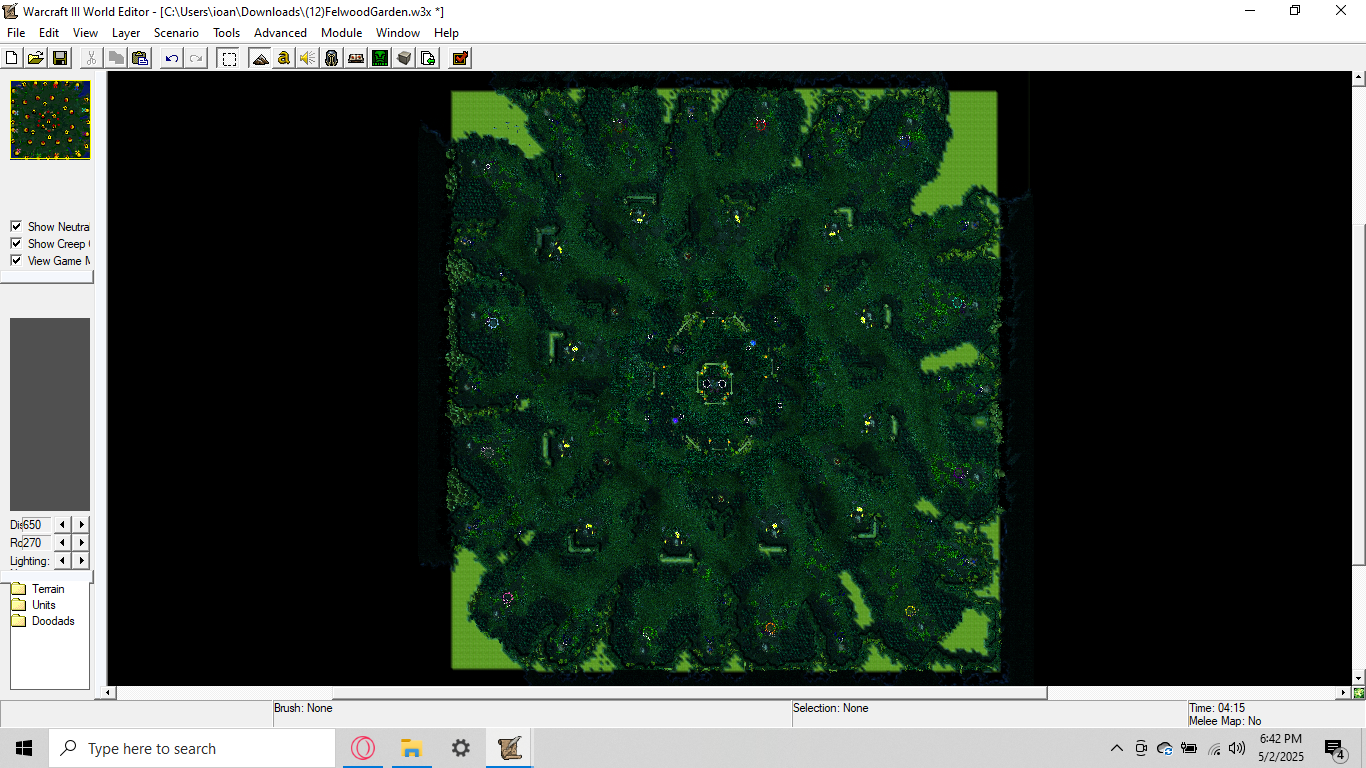The image size is (1366, 768).
Task: Open the Edit menu
Action: [49, 33]
